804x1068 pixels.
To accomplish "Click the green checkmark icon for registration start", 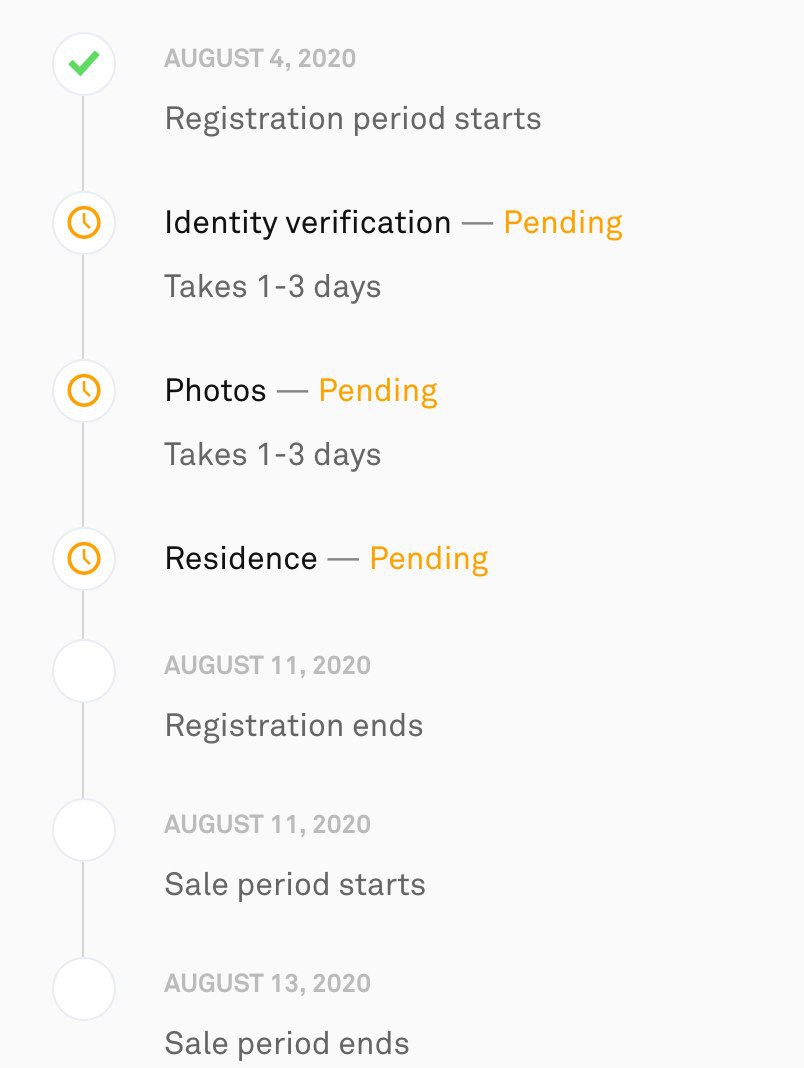I will [x=84, y=64].
